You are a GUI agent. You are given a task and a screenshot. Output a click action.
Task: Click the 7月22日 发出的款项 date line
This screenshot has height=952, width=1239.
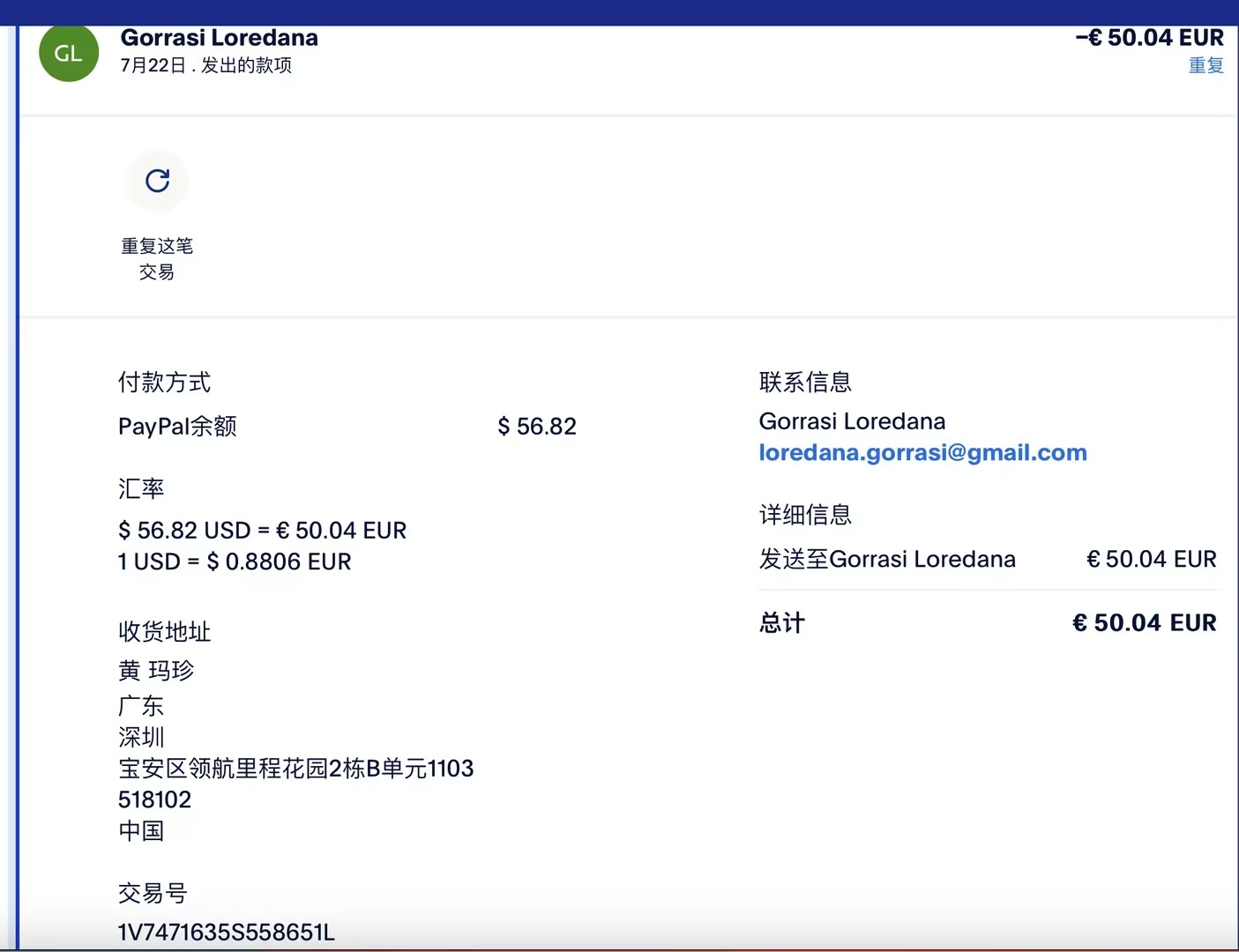pos(205,65)
